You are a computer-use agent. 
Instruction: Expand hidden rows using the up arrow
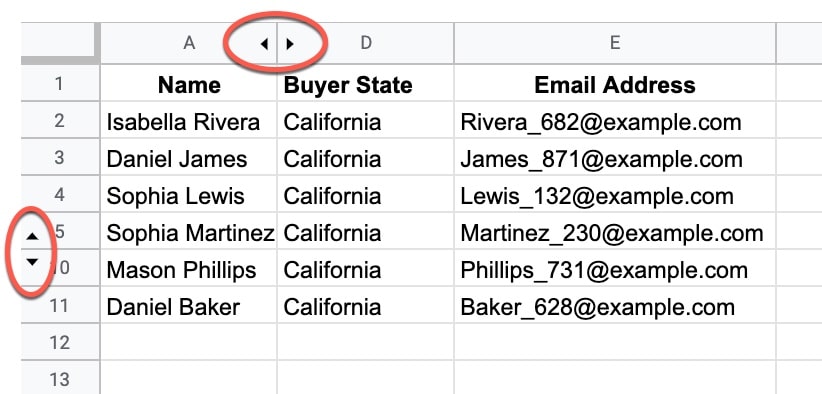pyautogui.click(x=33, y=236)
